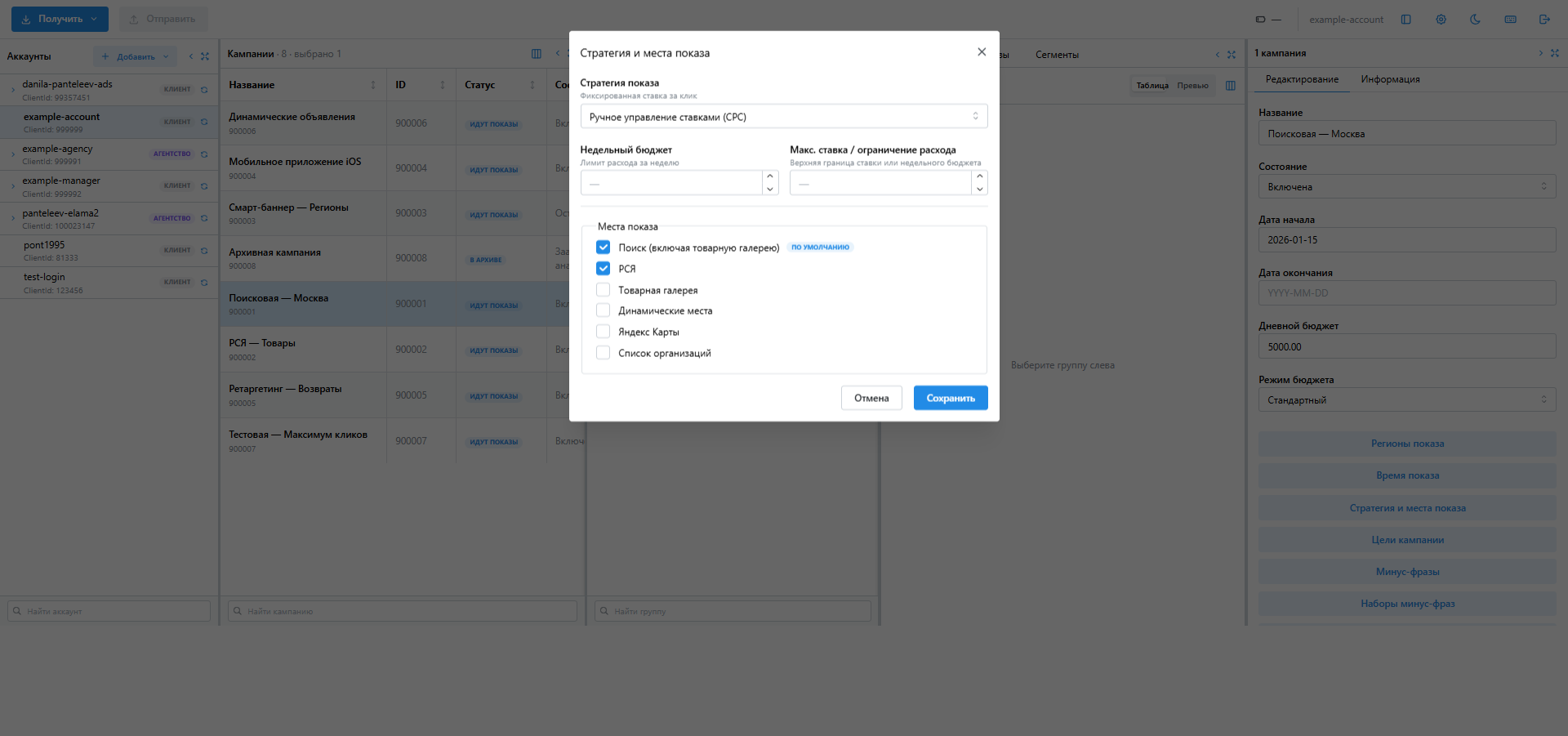This screenshot has width=1568, height=736.
Task: Uncheck the РСЯ placement checkbox
Action: [x=603, y=268]
